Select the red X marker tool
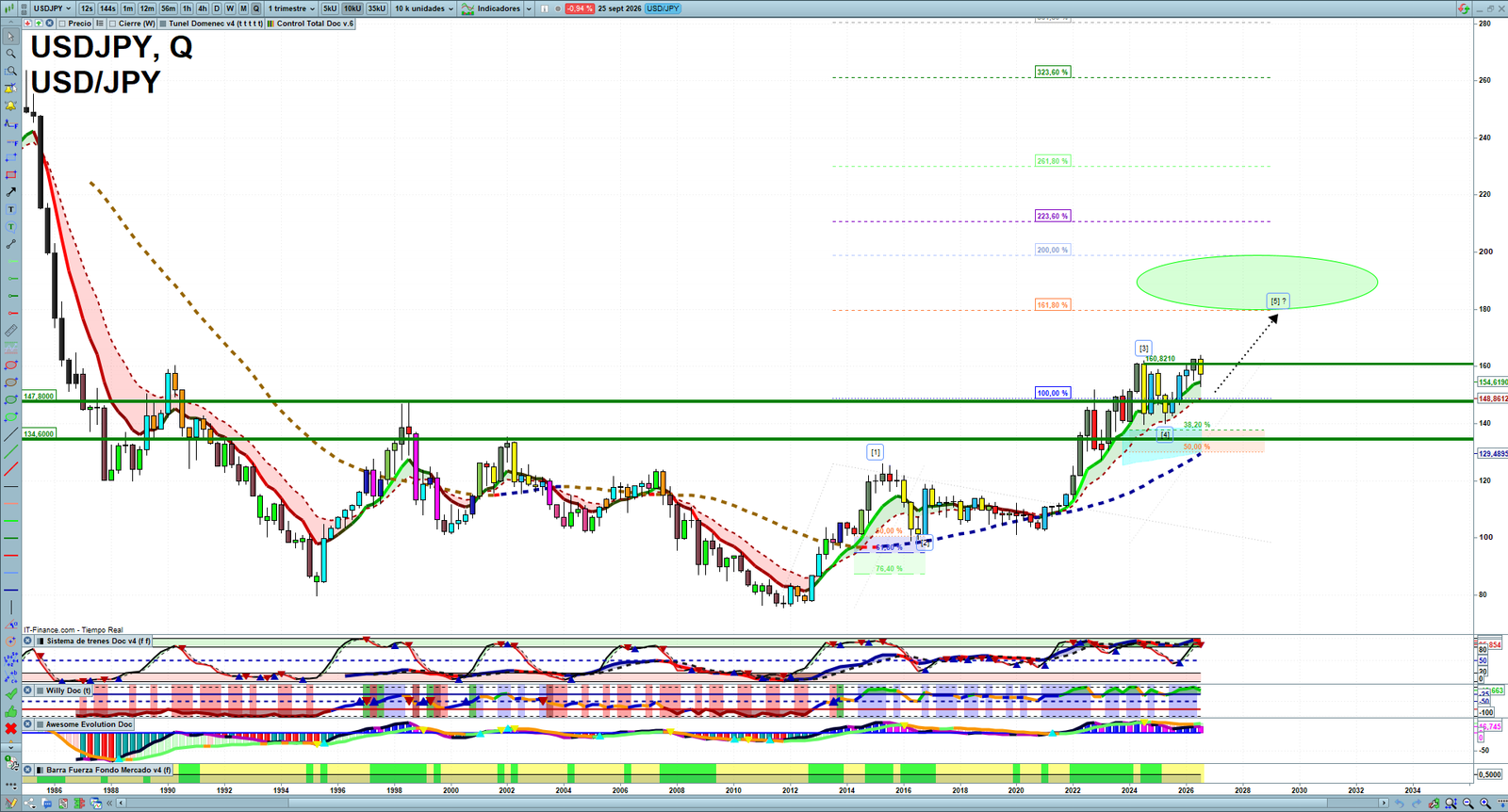This screenshot has height=812, width=1508. coord(11,728)
